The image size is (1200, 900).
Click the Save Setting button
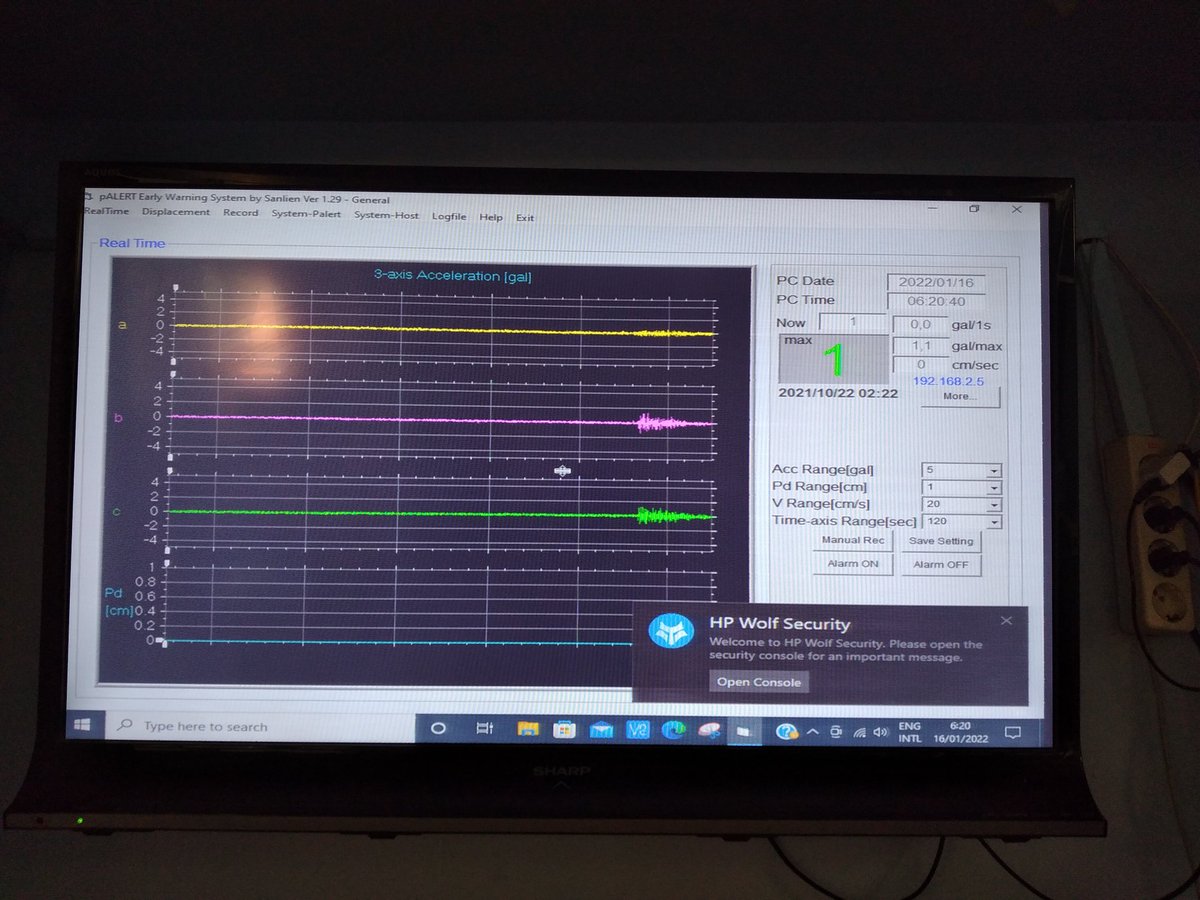[x=941, y=541]
